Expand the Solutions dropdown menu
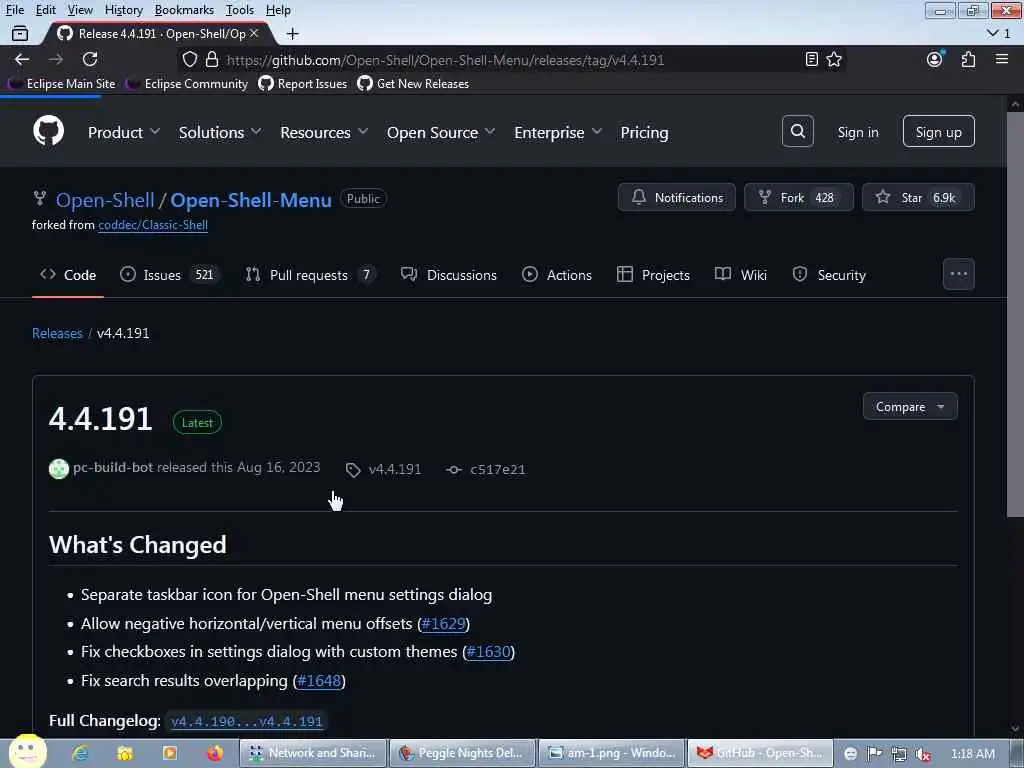The height and width of the screenshot is (768, 1024). [220, 132]
